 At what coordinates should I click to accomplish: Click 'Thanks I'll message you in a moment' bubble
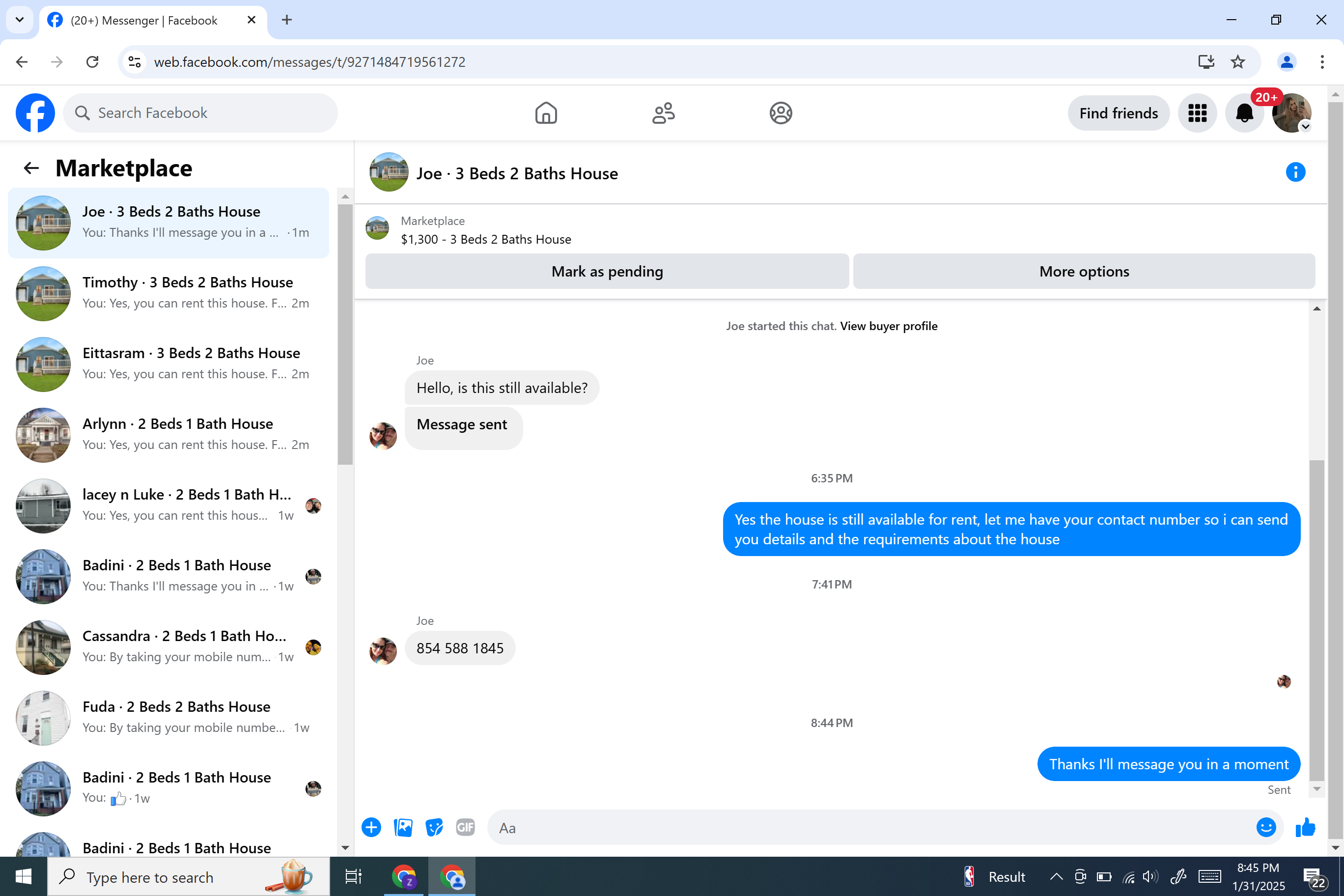(1169, 764)
